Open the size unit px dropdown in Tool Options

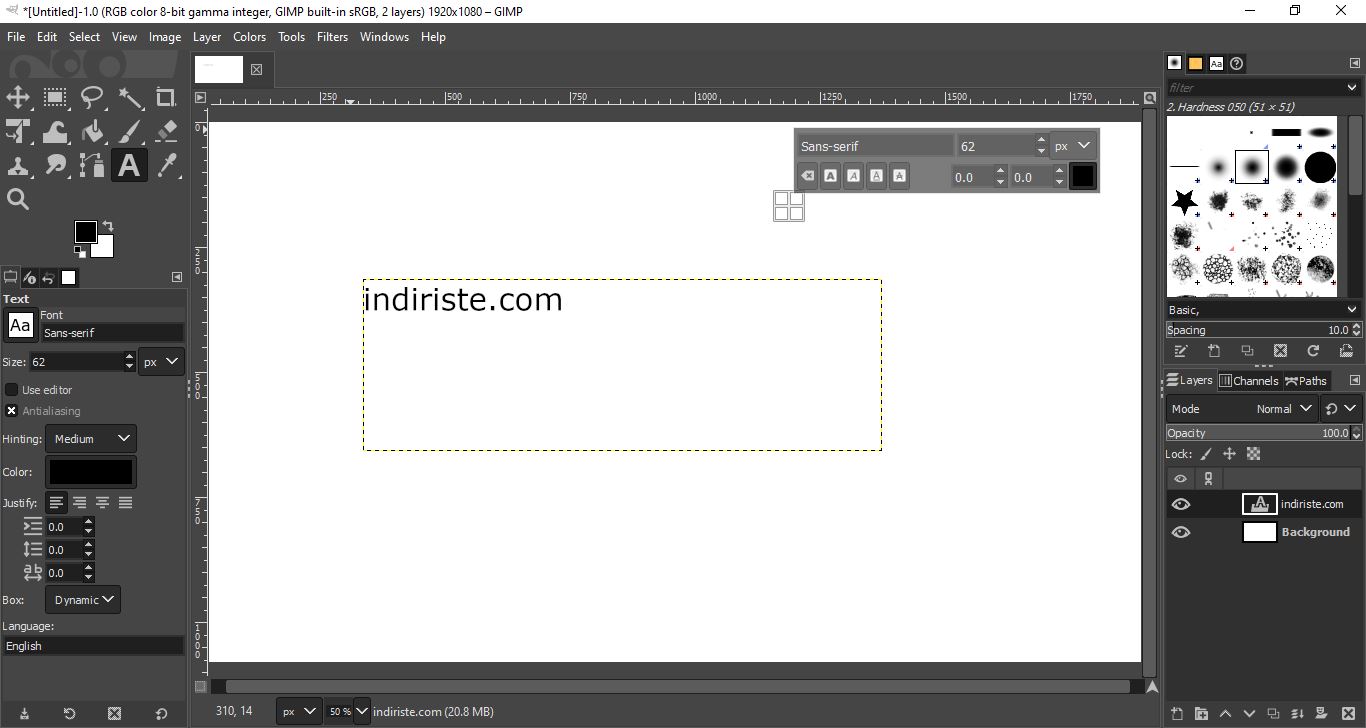click(161, 362)
